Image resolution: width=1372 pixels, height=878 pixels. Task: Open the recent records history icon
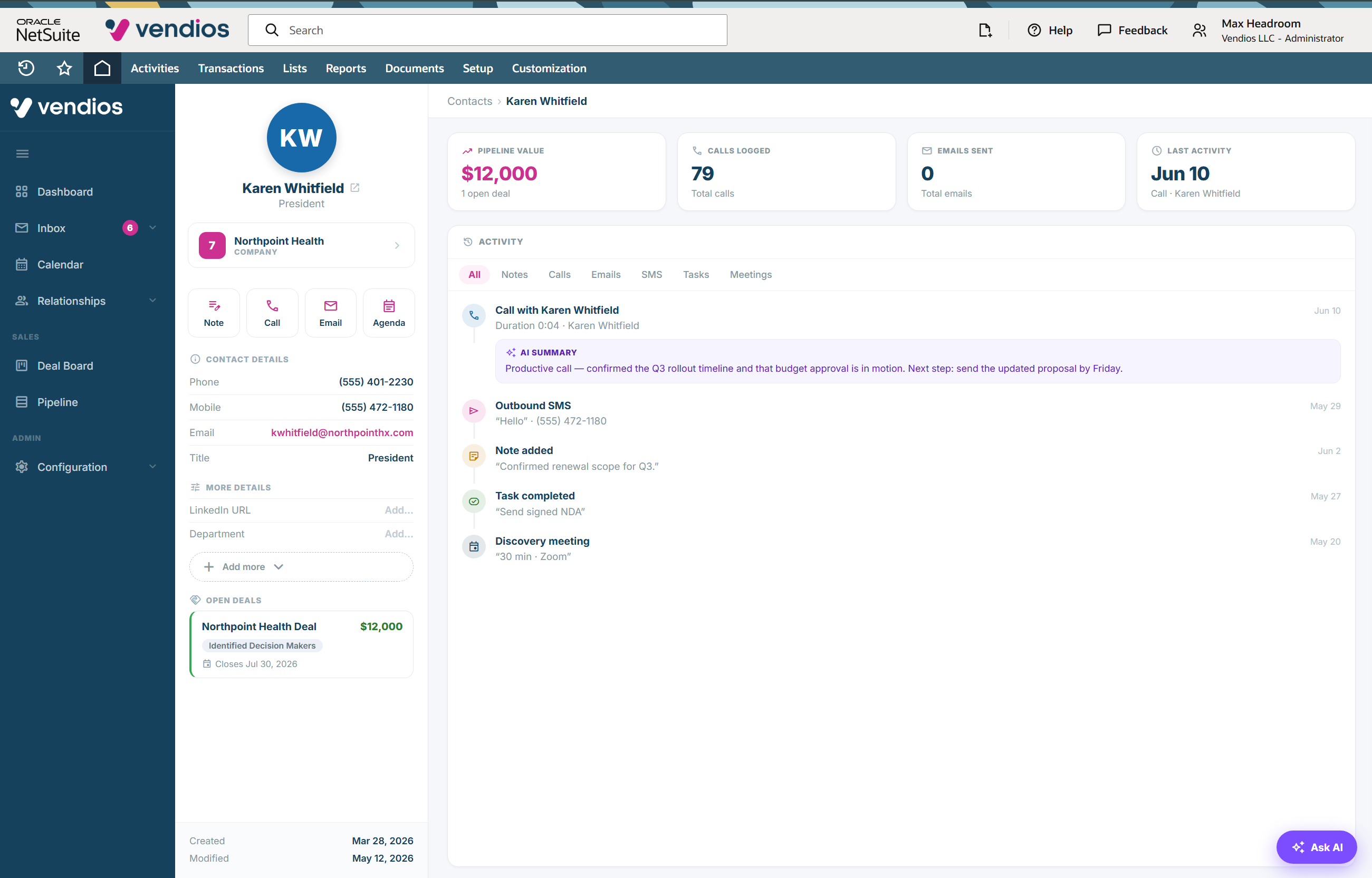tap(26, 69)
